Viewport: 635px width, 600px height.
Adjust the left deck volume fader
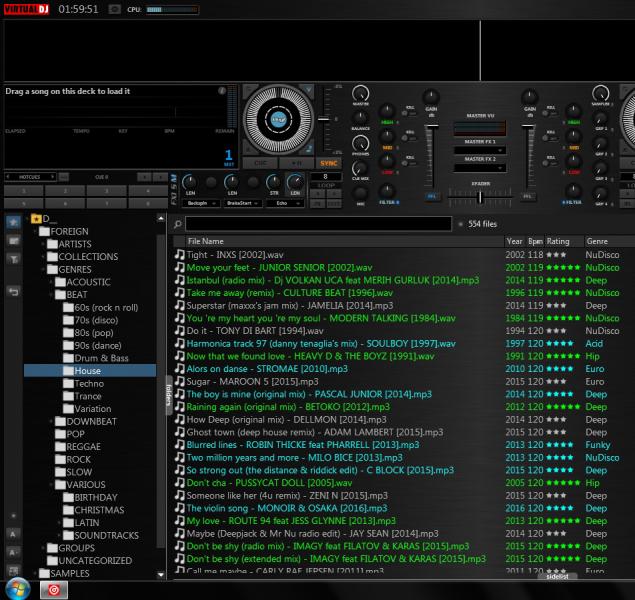click(x=432, y=127)
